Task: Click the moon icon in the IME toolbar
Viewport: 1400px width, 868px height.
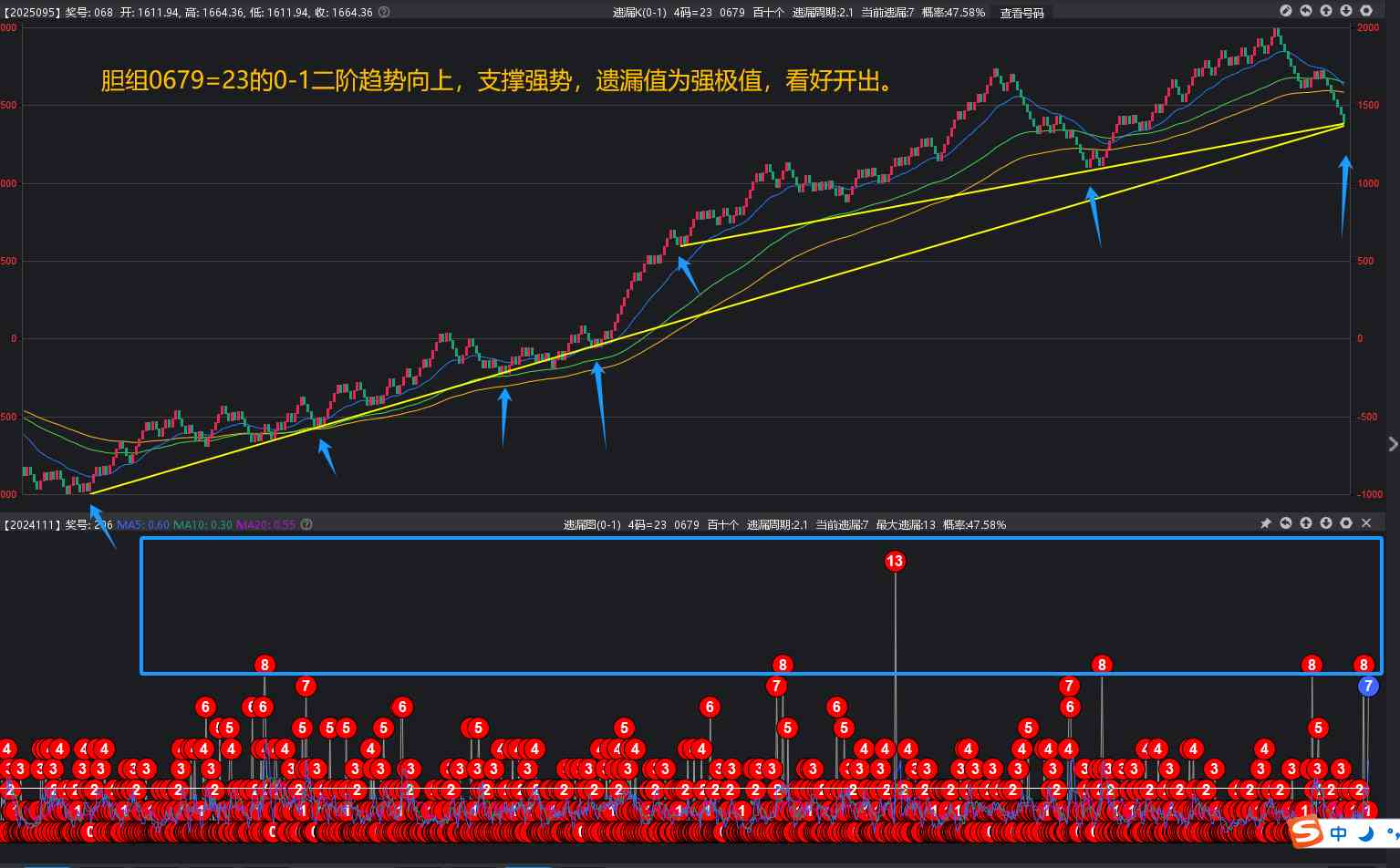Action: 1366,832
